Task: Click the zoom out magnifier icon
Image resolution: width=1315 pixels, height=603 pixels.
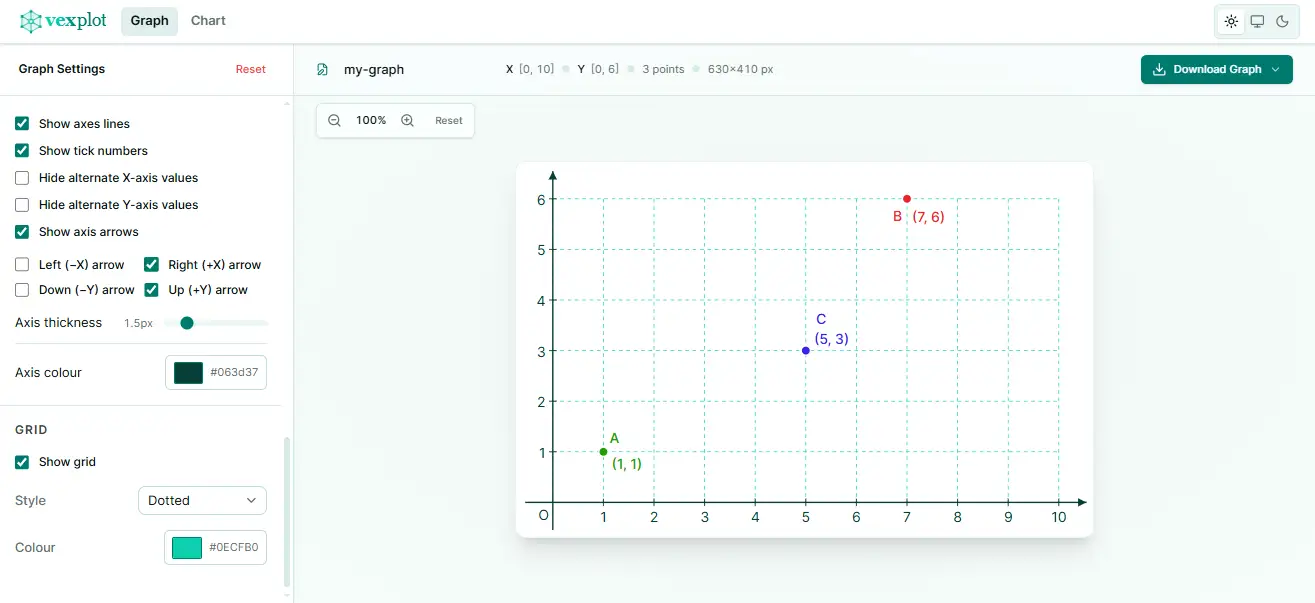Action: coord(335,120)
